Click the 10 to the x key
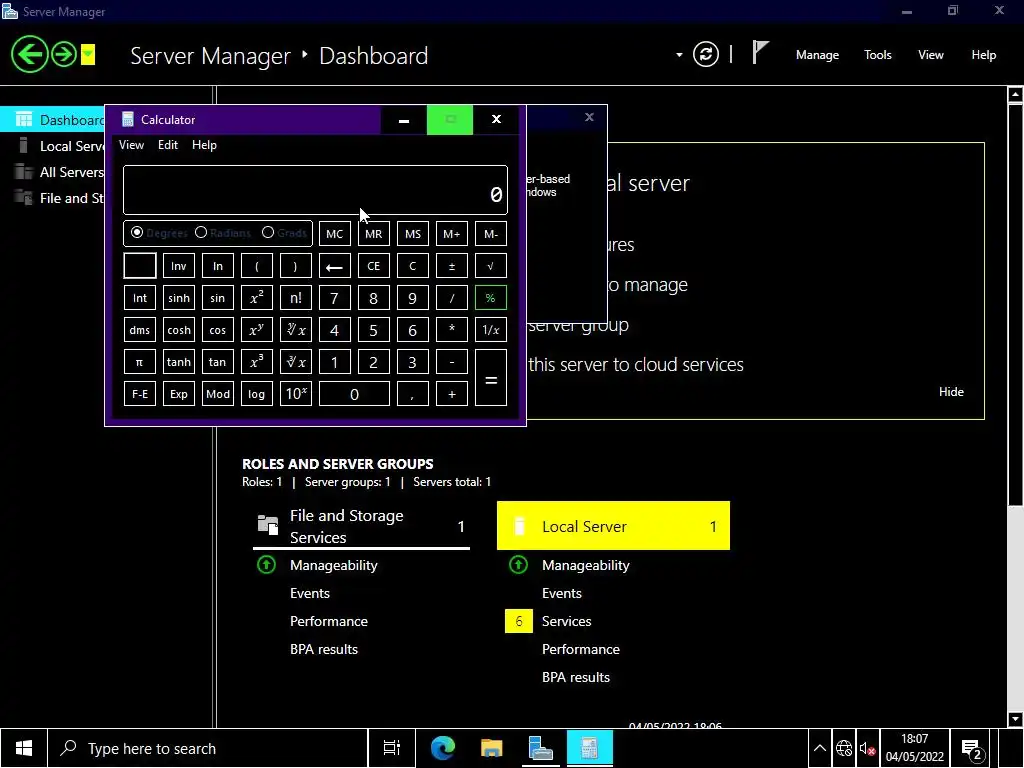Image resolution: width=1024 pixels, height=768 pixels. click(x=296, y=394)
